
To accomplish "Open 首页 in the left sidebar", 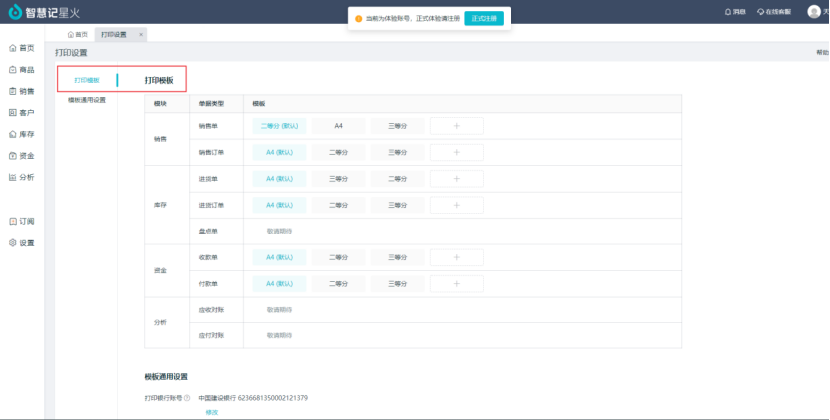I will pos(22,48).
